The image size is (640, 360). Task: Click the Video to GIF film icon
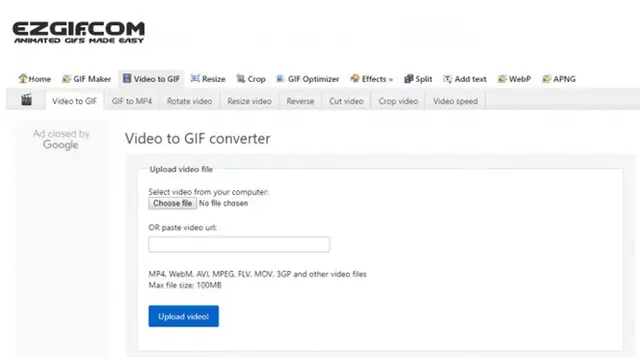(x=127, y=78)
